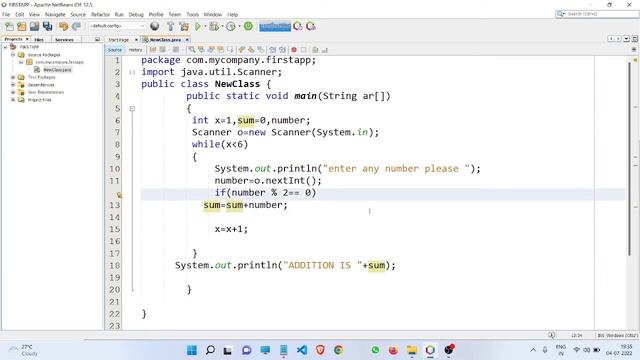Switch to the Start Page tab
Image resolution: width=640 pixels, height=360 pixels.
(119, 40)
